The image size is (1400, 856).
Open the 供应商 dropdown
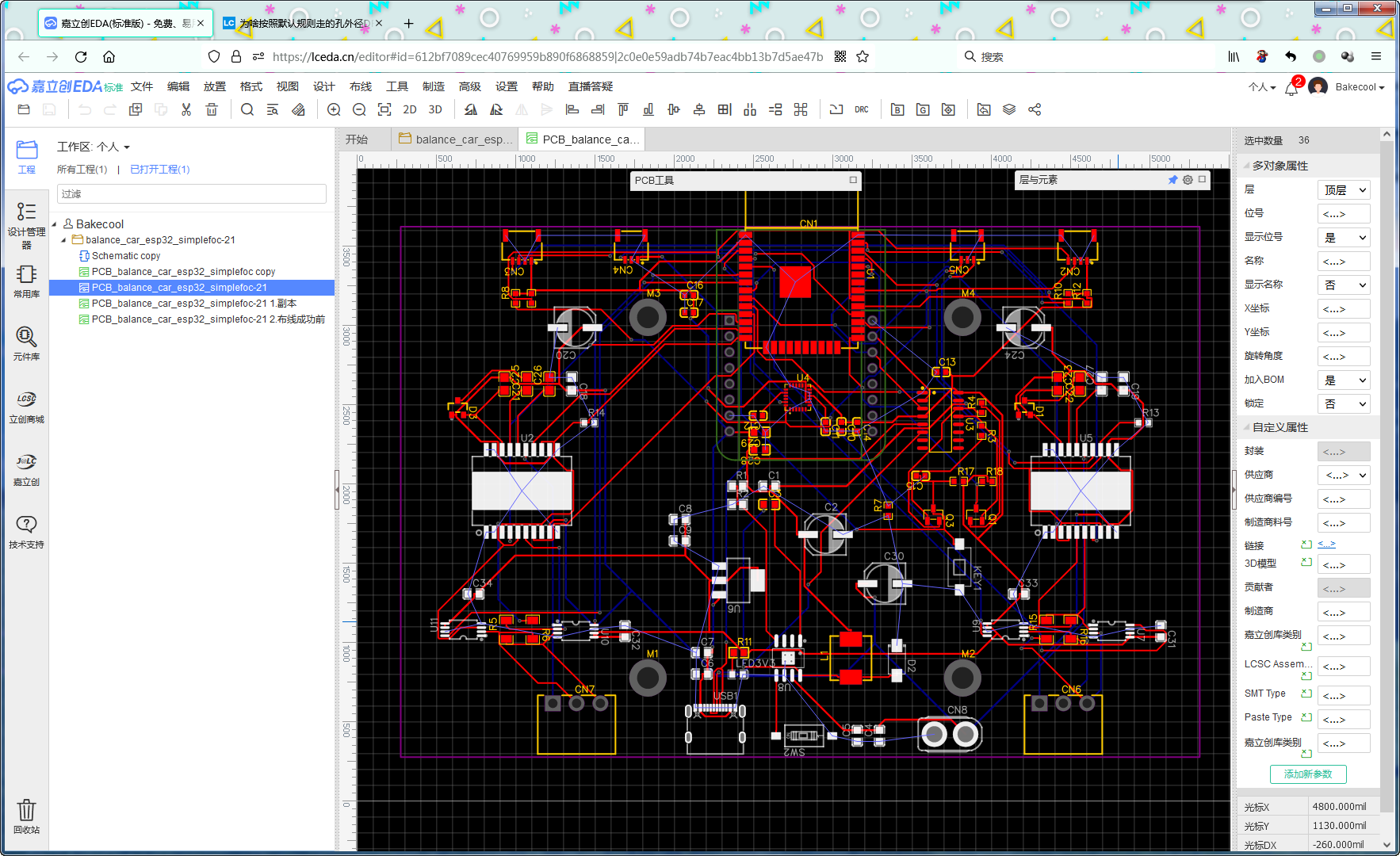pyautogui.click(x=1344, y=476)
